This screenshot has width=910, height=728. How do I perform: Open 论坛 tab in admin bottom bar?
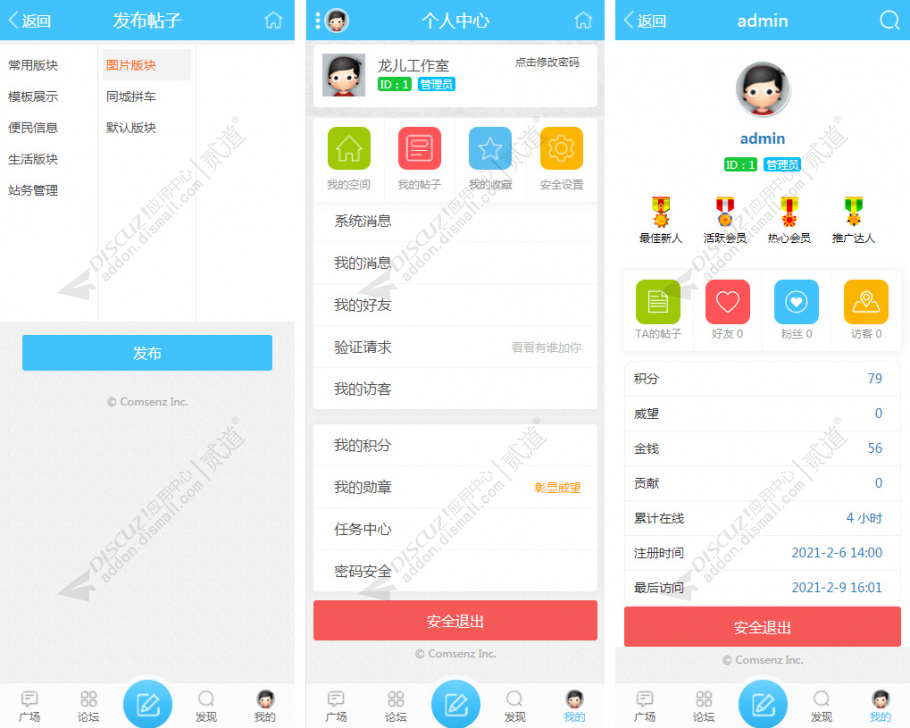(704, 706)
